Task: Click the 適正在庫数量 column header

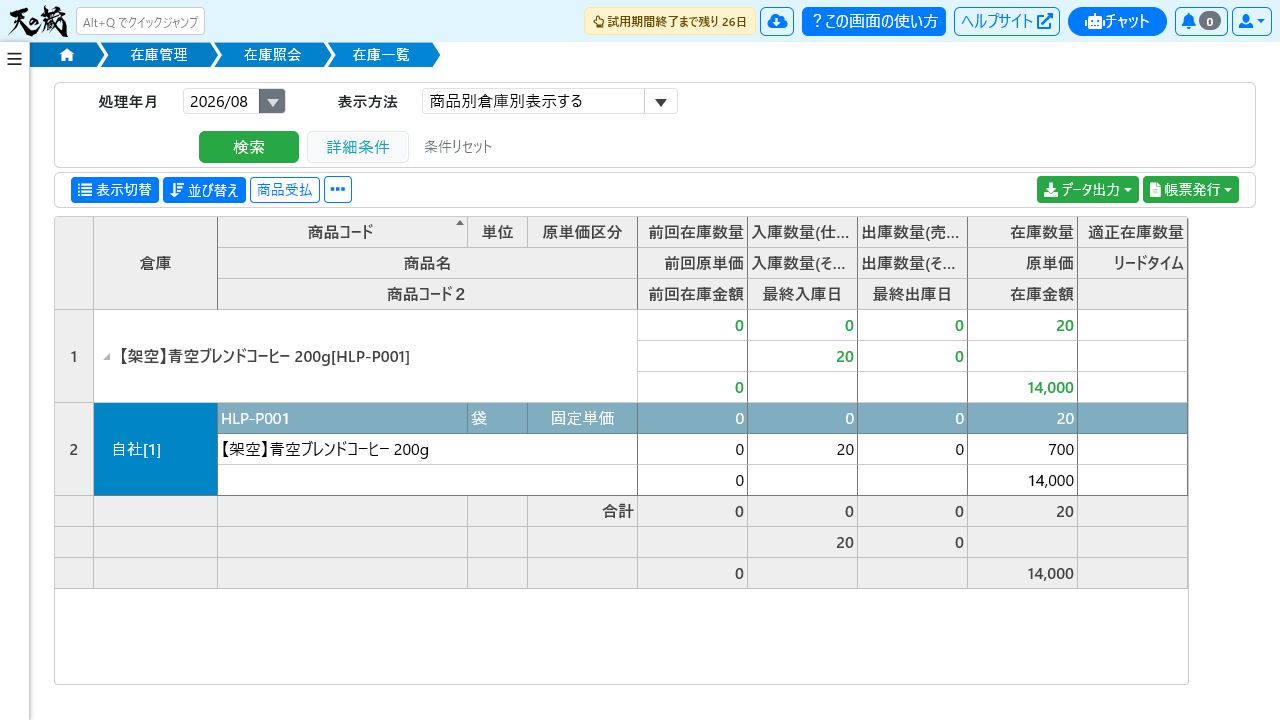Action: tap(1133, 232)
